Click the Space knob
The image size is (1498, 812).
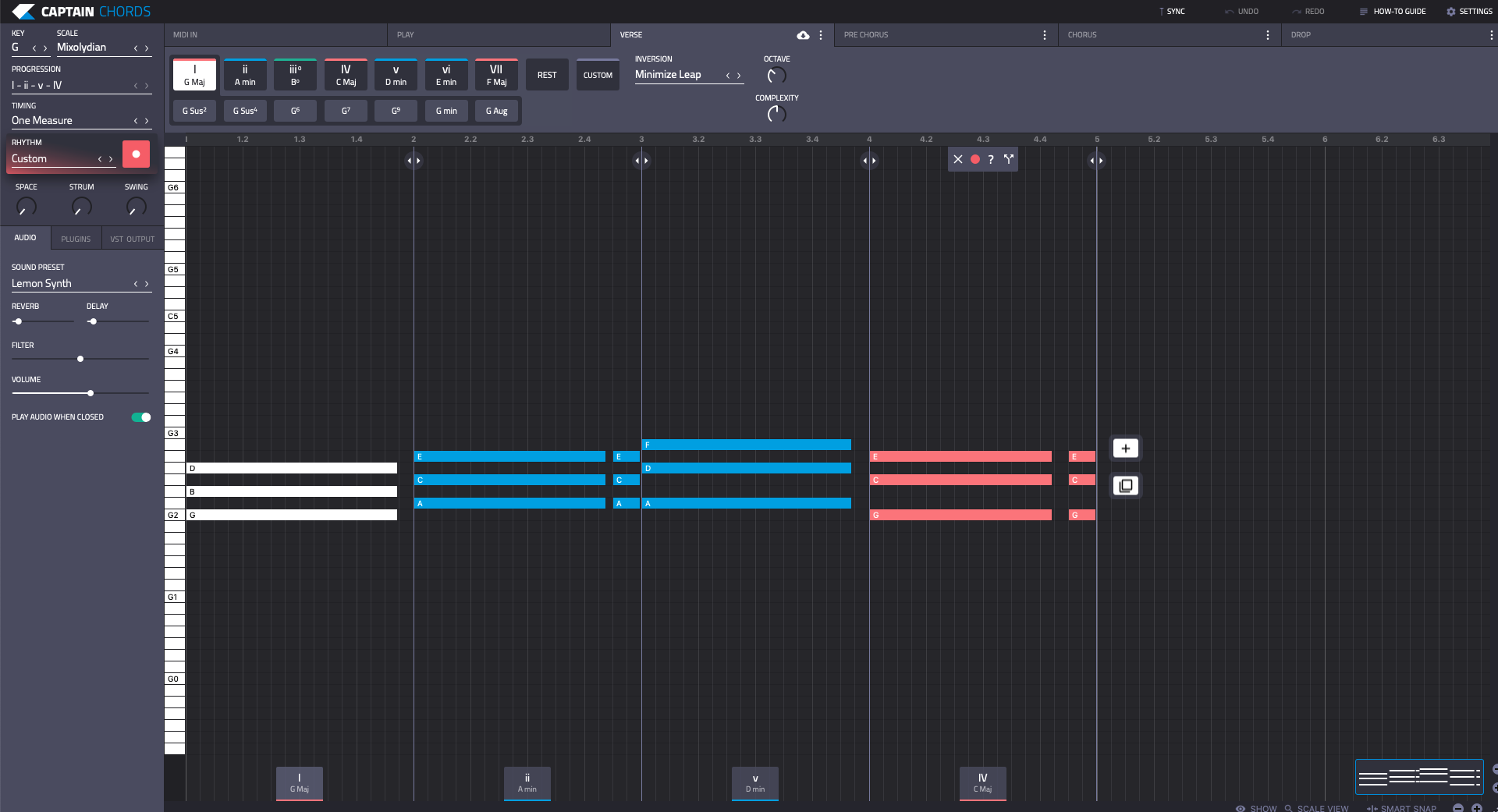tap(27, 207)
